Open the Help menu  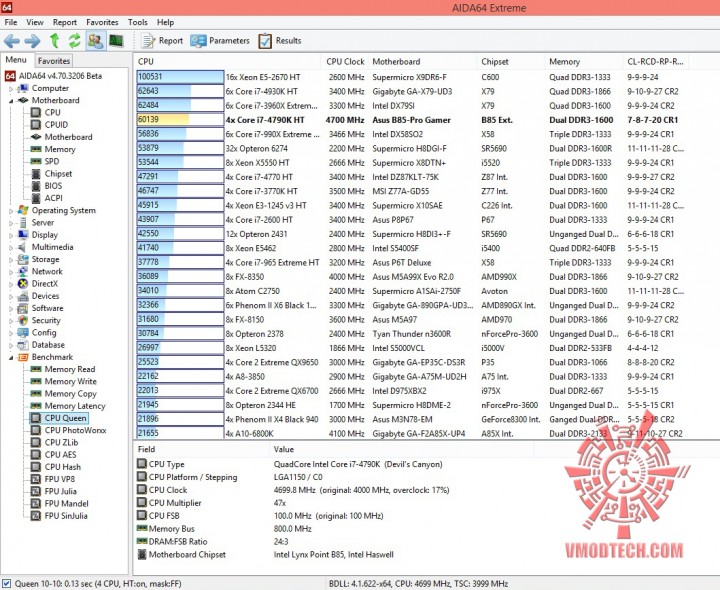[165, 22]
